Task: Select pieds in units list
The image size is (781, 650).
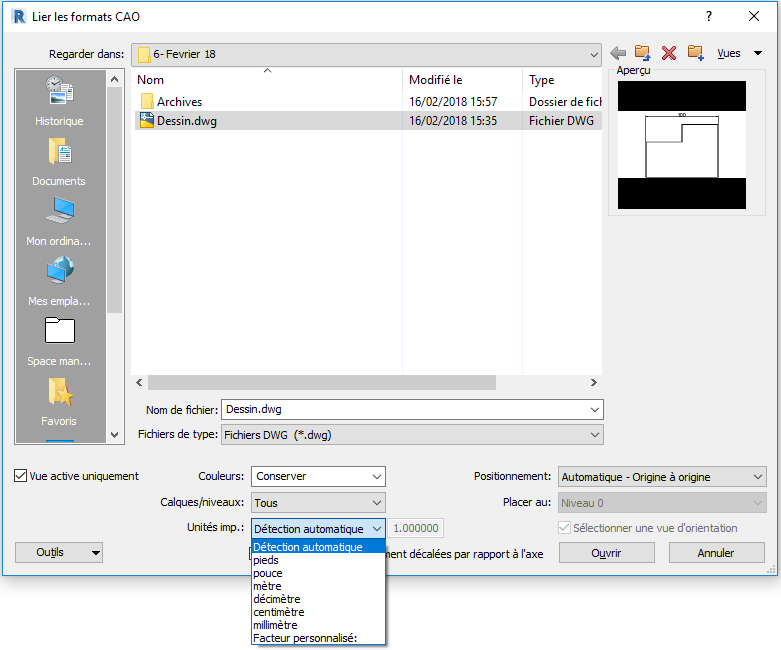Action: (318, 560)
